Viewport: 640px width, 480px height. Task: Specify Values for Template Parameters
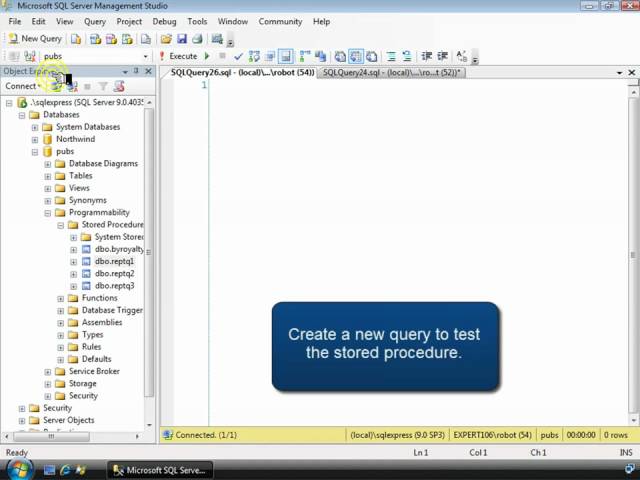462,56
